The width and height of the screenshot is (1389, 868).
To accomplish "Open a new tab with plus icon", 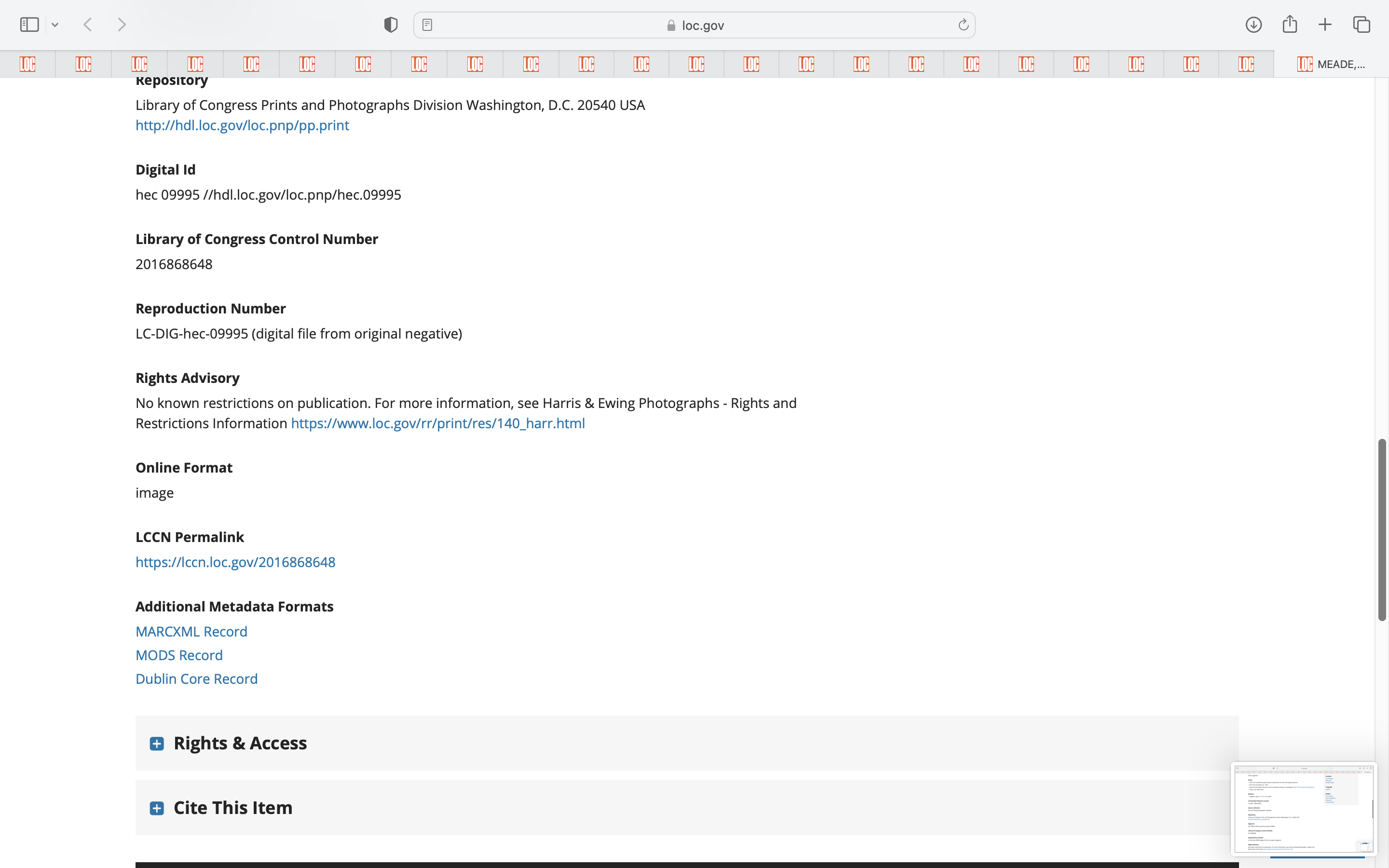I will pos(1325,25).
